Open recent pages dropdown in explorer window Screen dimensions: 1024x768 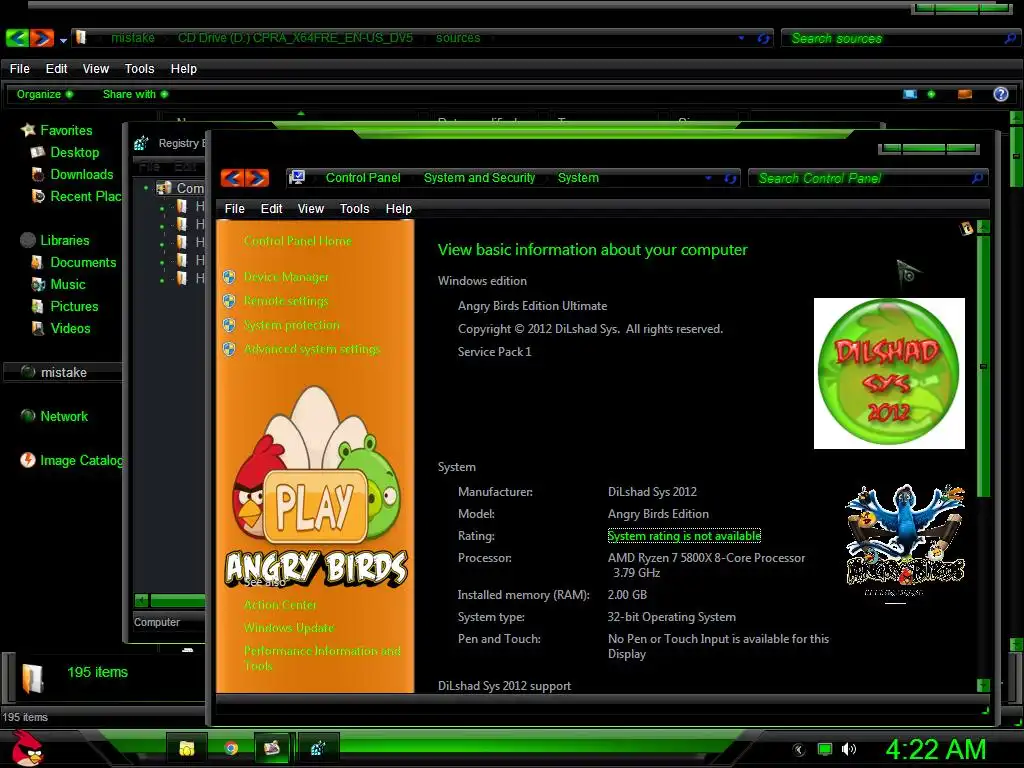coord(63,40)
